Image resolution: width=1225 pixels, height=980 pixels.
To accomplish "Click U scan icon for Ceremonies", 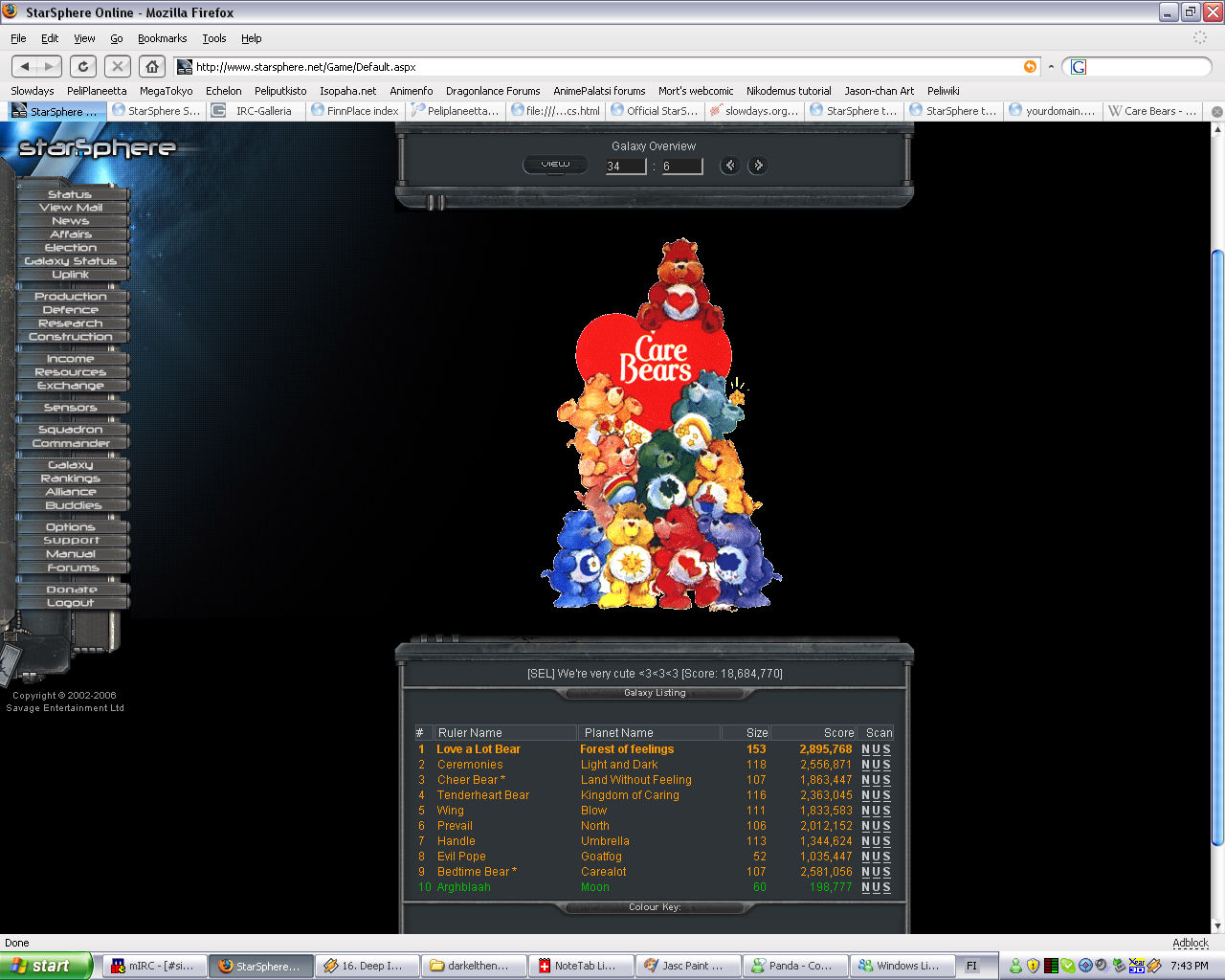I will click(x=876, y=765).
